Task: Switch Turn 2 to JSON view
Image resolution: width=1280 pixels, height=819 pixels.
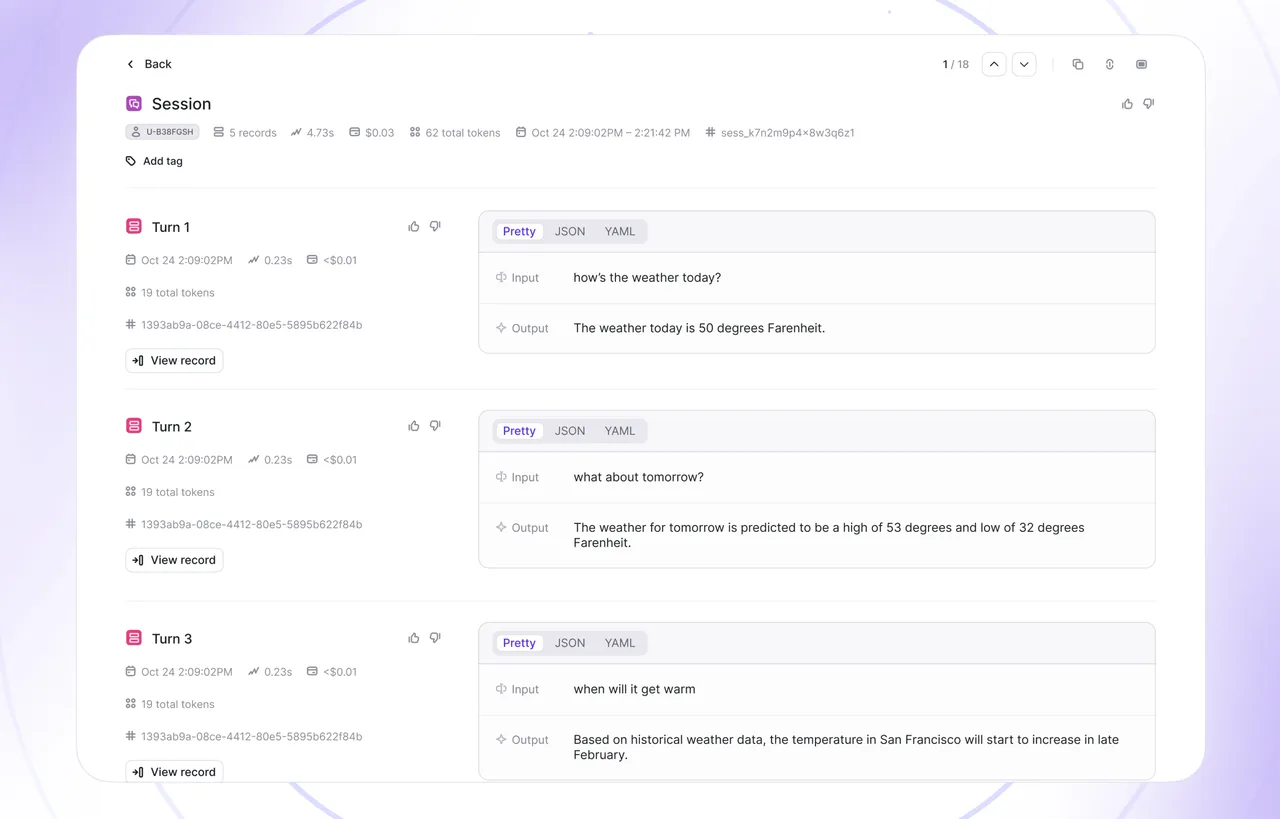Action: [570, 431]
